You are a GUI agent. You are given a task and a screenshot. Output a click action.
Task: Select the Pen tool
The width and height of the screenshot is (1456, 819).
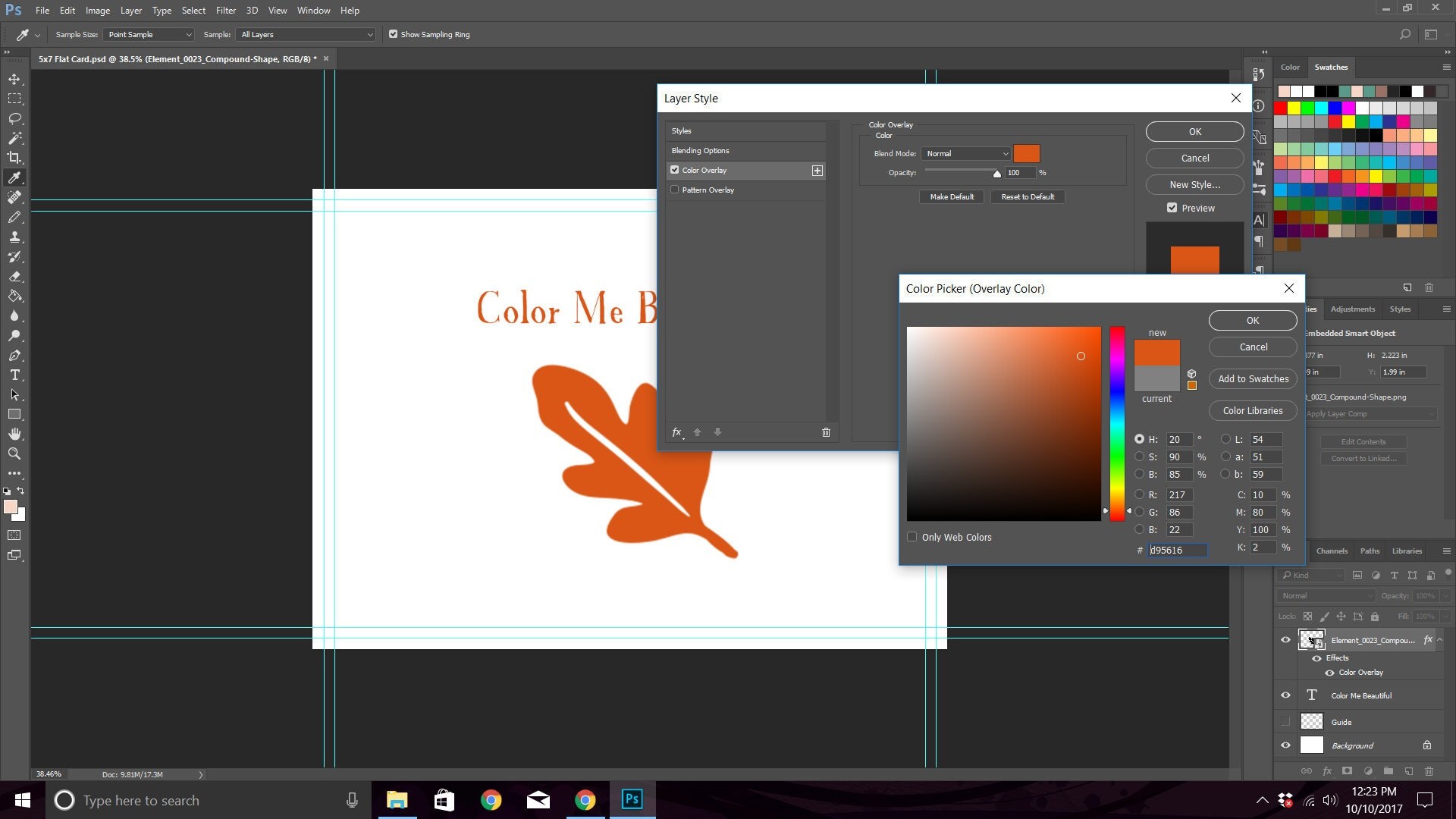[14, 355]
